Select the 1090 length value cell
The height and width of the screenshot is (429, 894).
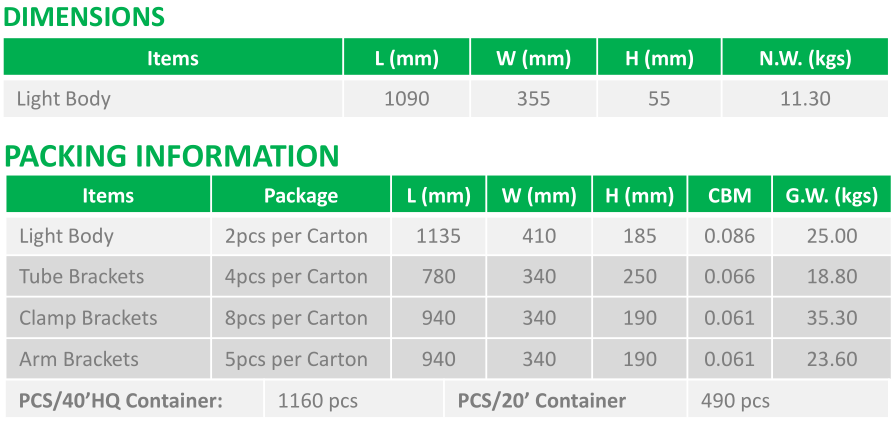(406, 99)
